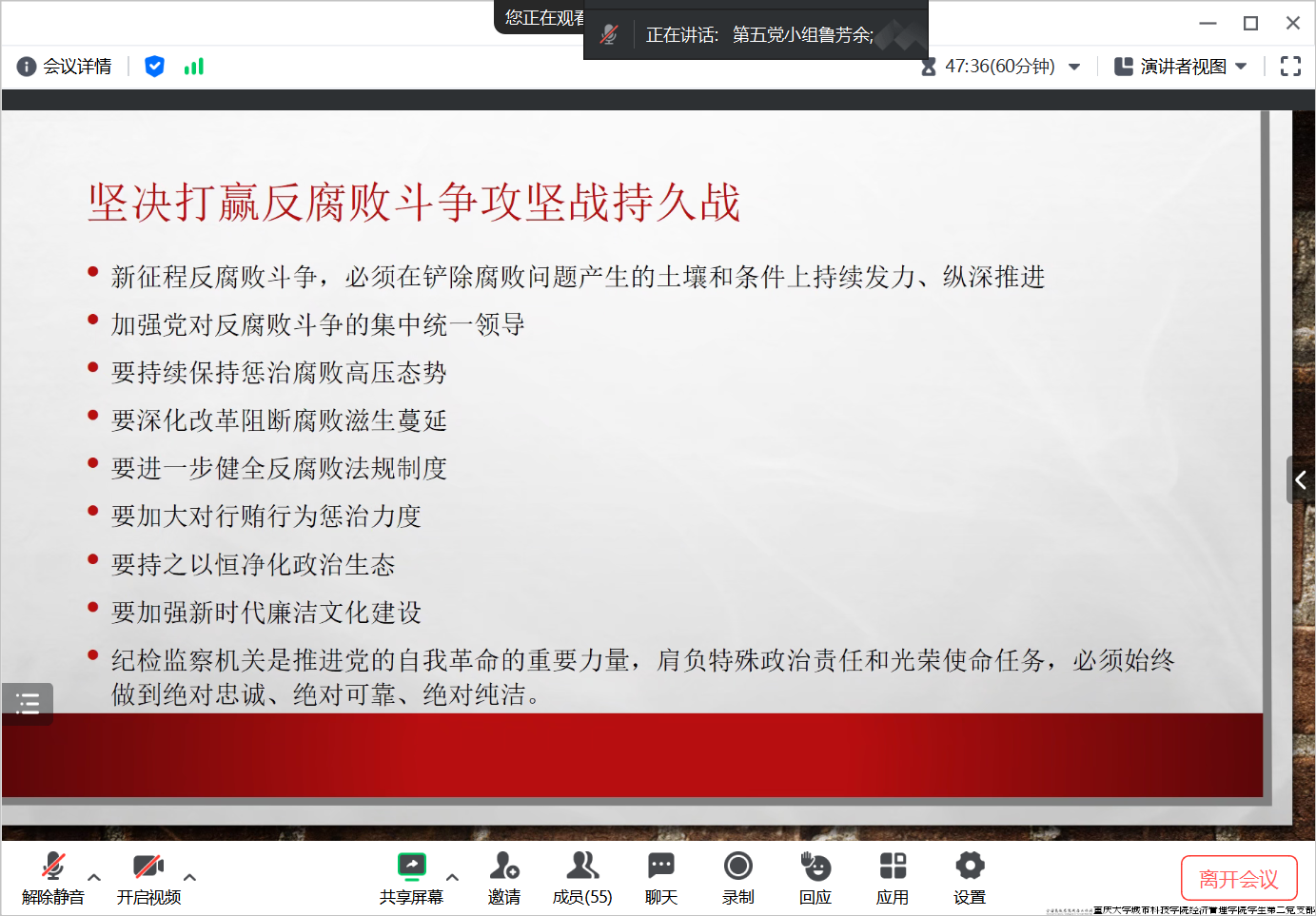Open the 聊天 chat panel
The image size is (1316, 916).
[660, 877]
